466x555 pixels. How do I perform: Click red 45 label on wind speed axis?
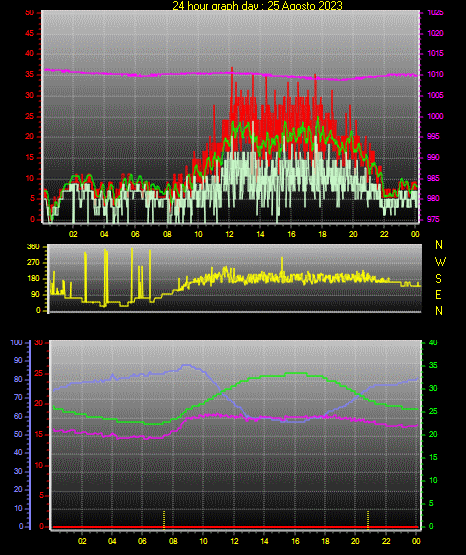coord(29,33)
